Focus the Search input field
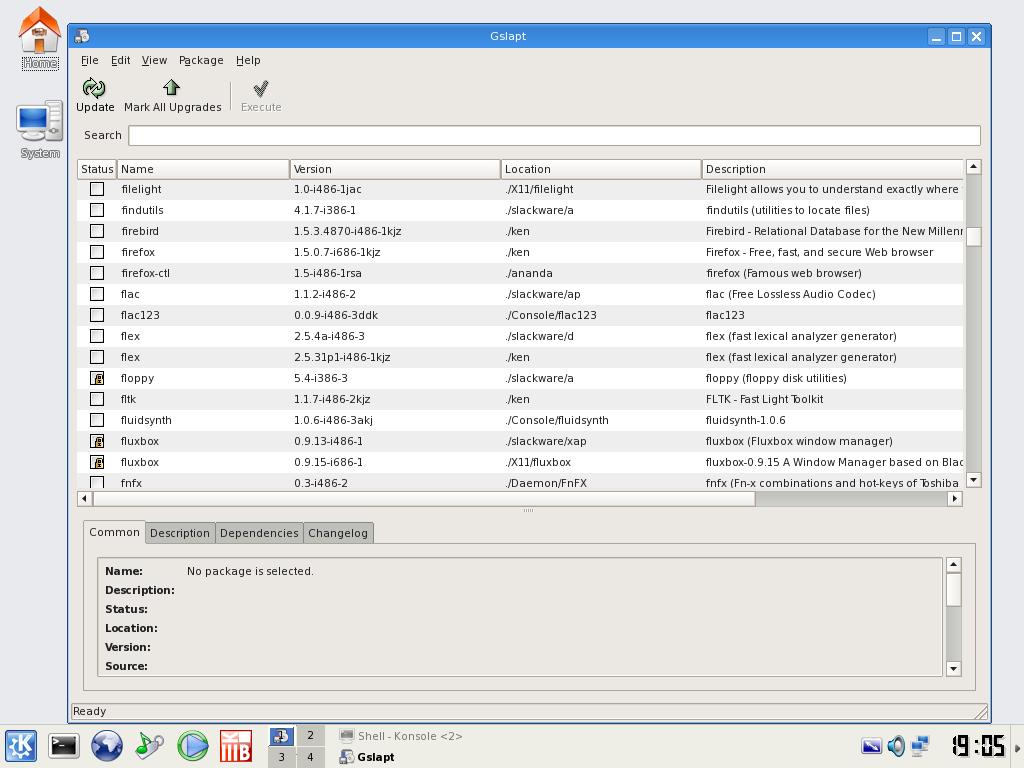 pyautogui.click(x=554, y=135)
